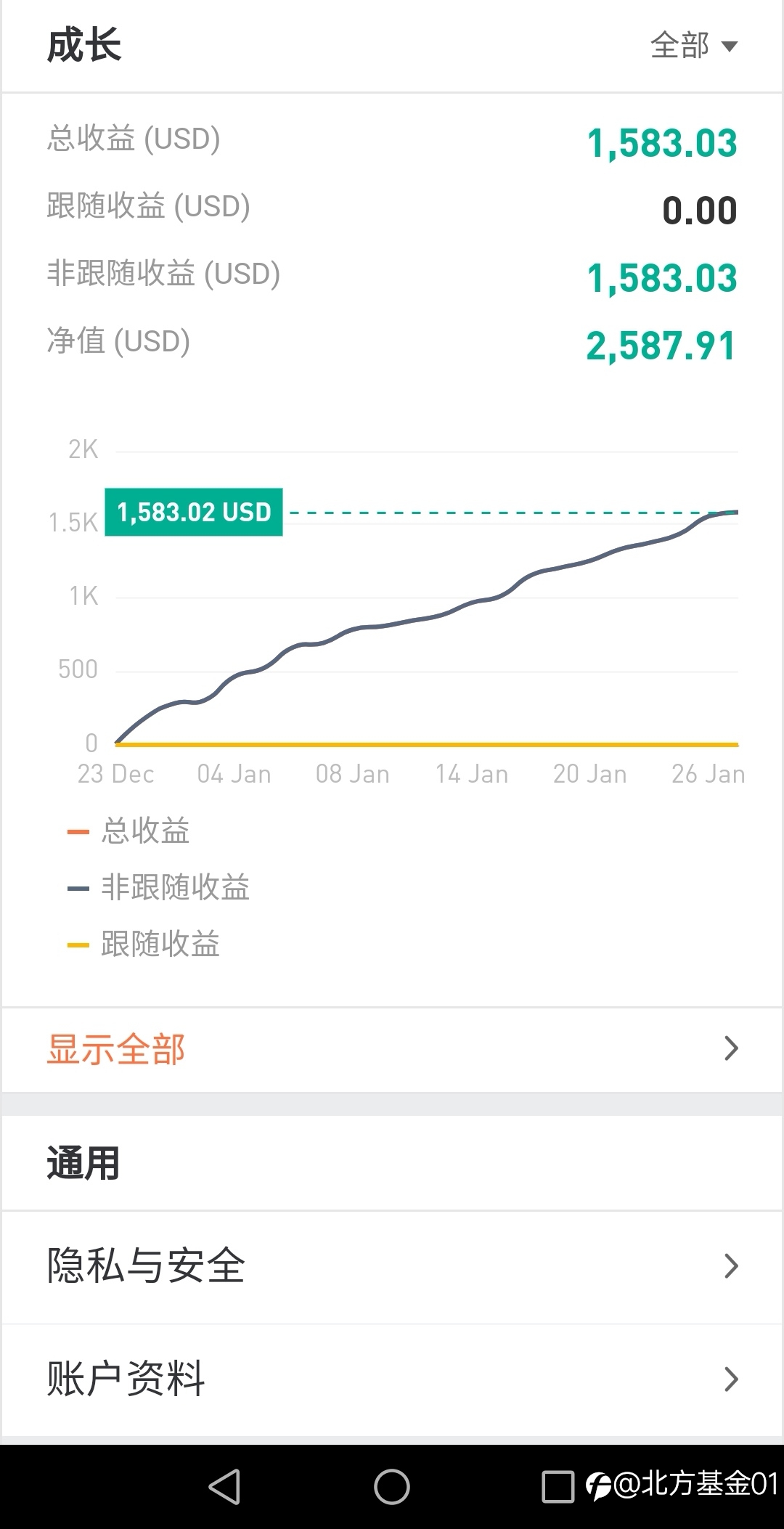Tap the 1,583.02 USD chart tooltip label
The image size is (784, 1529).
point(194,512)
